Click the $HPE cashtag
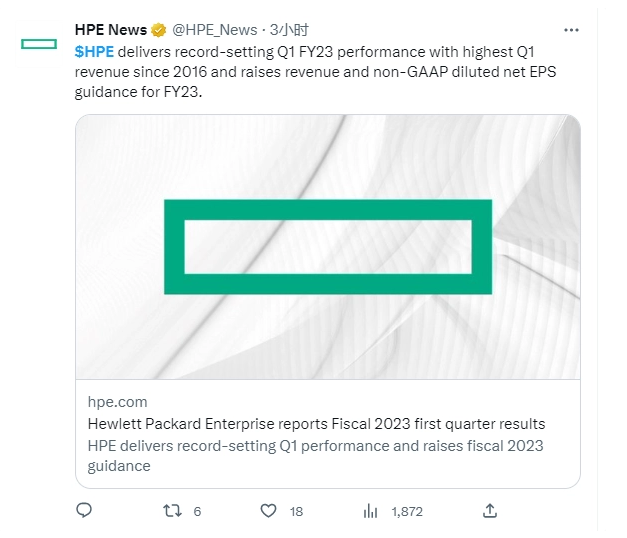 pyautogui.click(x=94, y=51)
